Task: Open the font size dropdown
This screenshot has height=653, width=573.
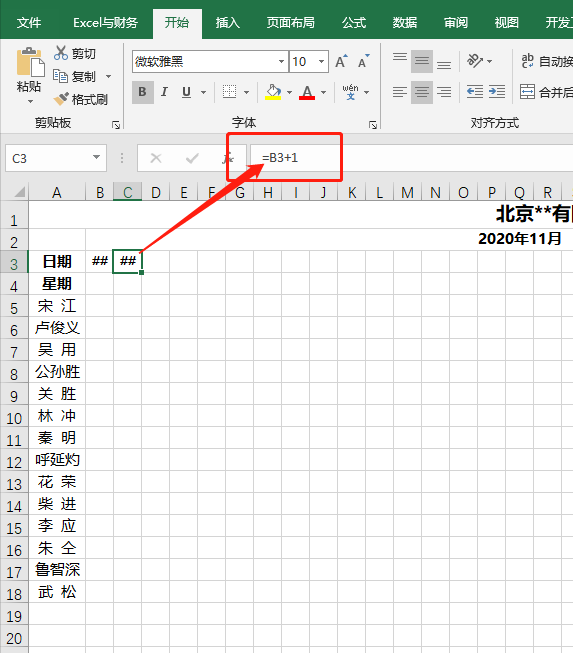Action: 321,62
